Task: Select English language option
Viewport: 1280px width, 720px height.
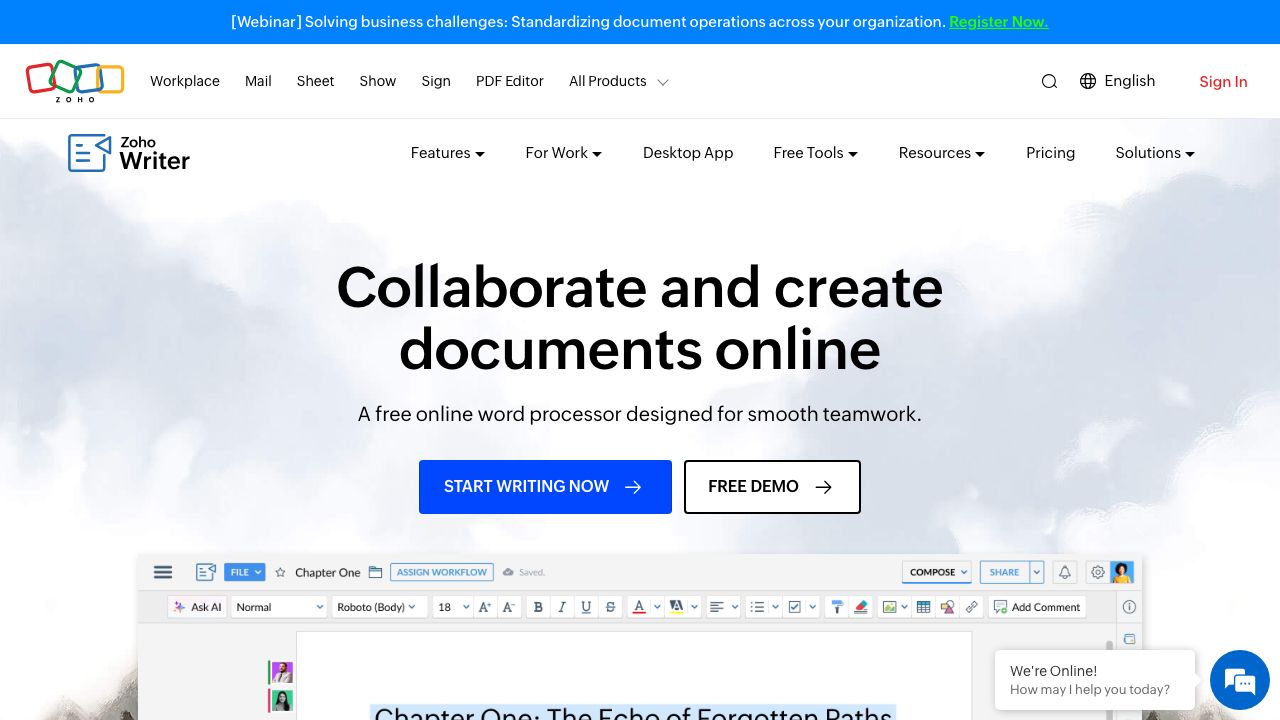Action: [x=1130, y=81]
